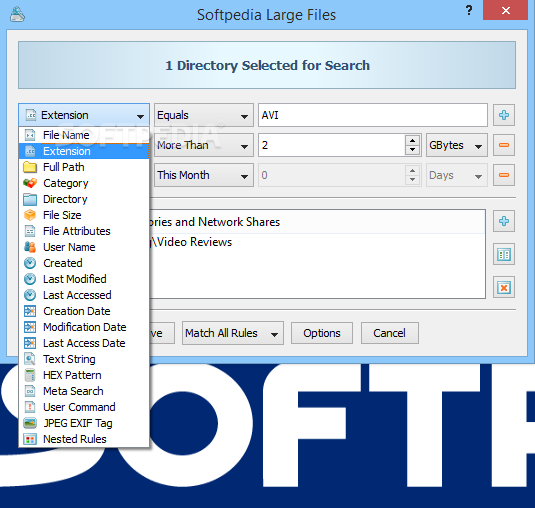Close the Softpedia Large Files dialog

505,10
